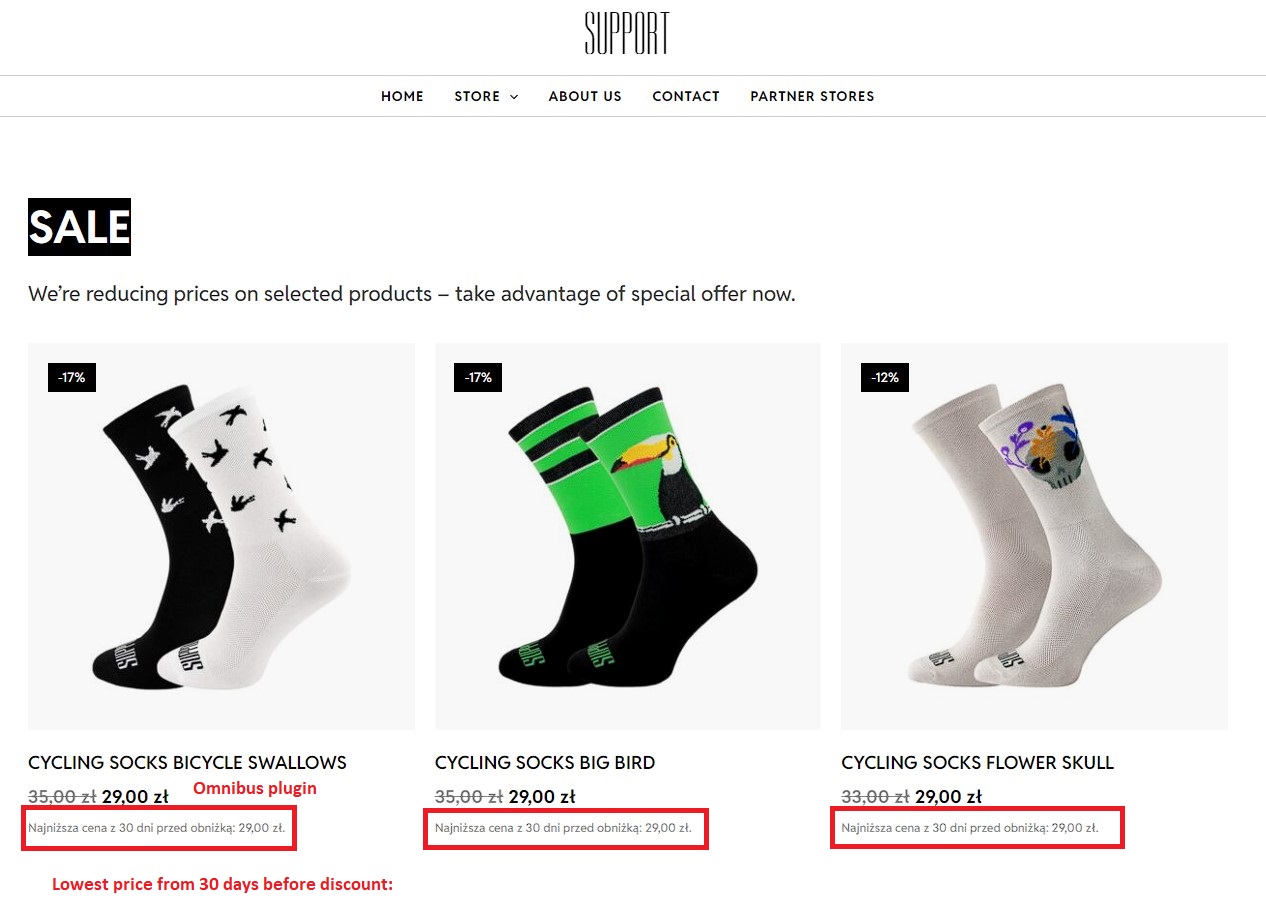Open the Contact page

[686, 96]
